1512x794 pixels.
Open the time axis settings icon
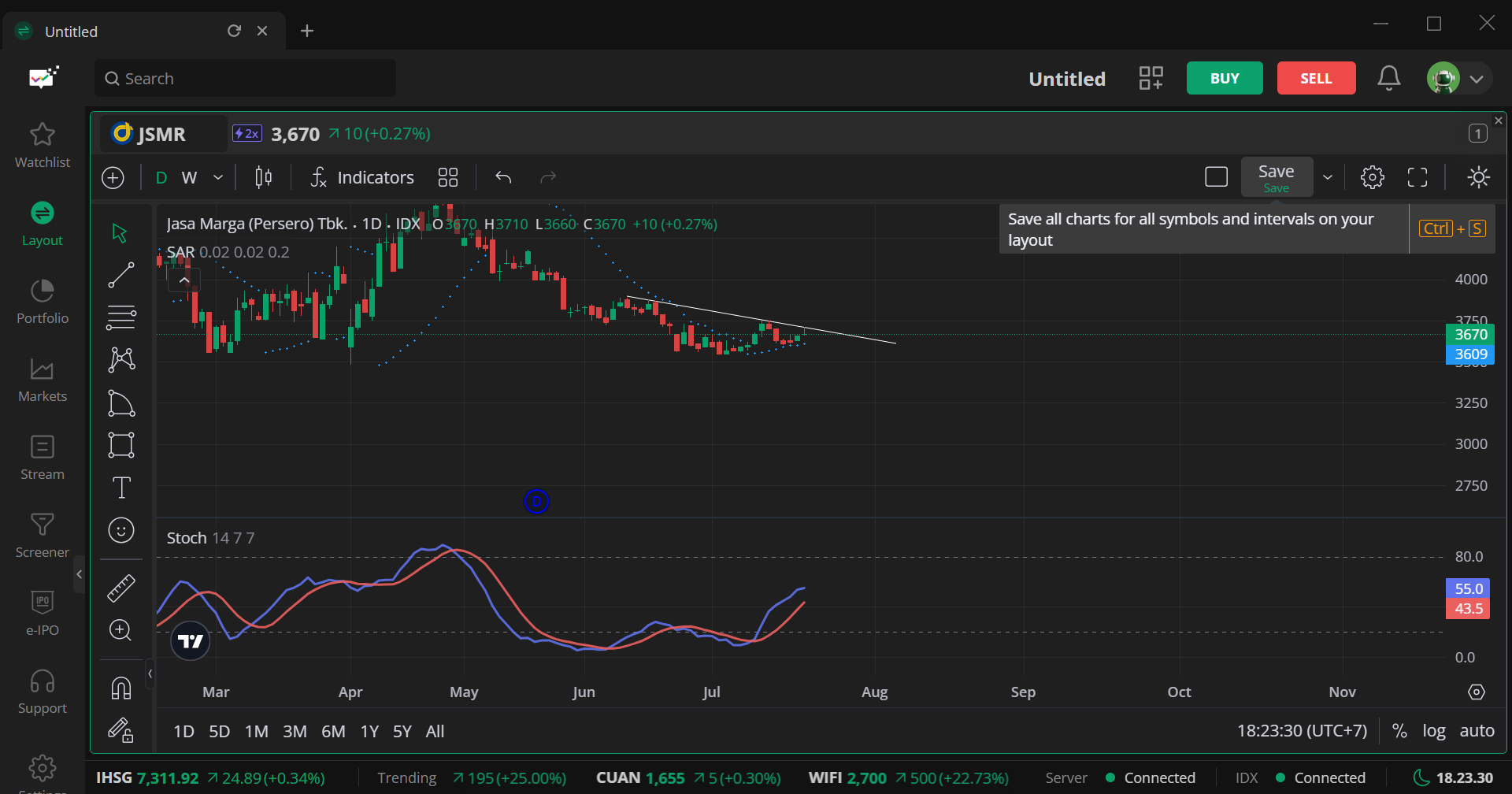pyautogui.click(x=1477, y=692)
